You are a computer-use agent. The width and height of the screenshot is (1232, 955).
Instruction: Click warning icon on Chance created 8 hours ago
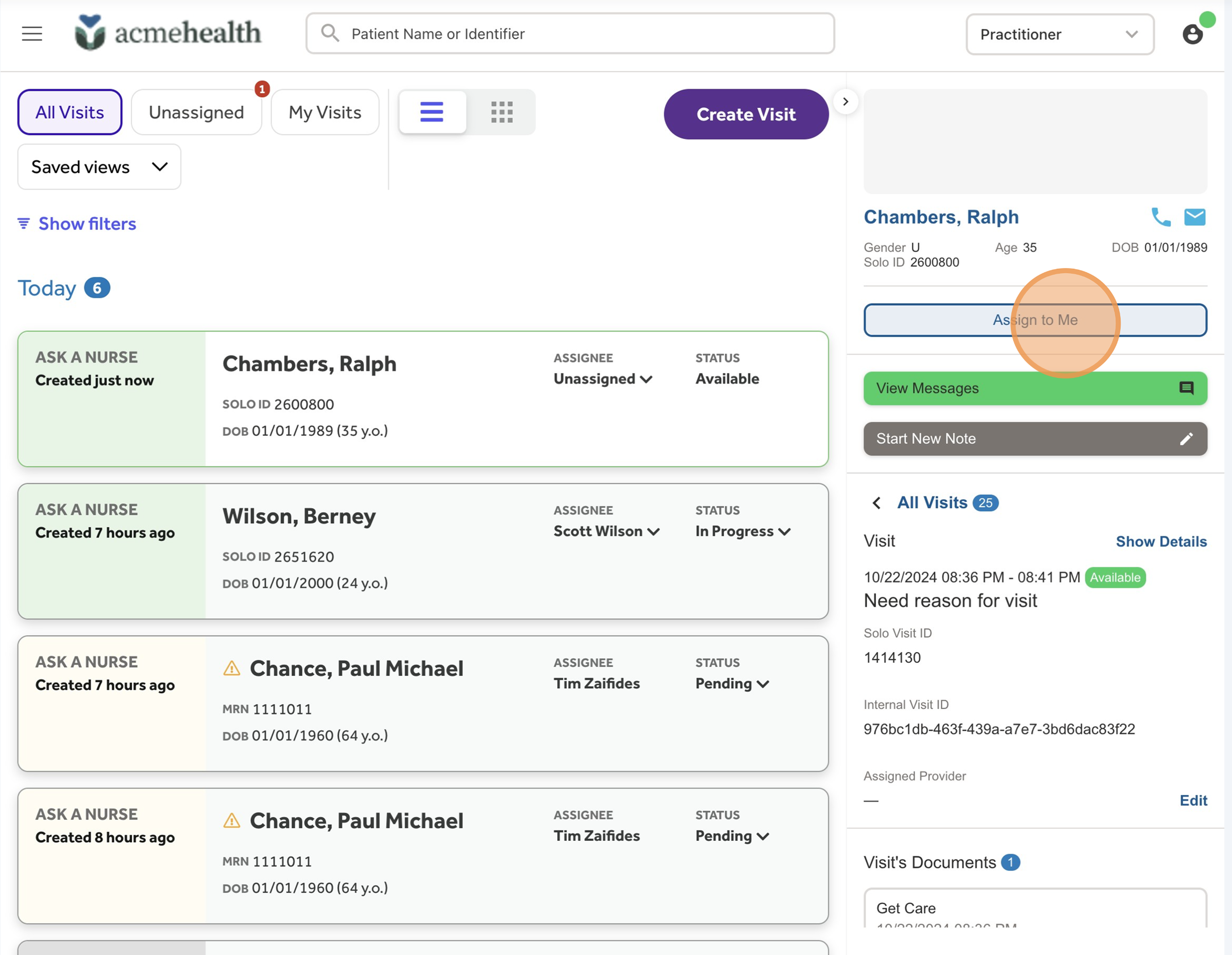232,821
